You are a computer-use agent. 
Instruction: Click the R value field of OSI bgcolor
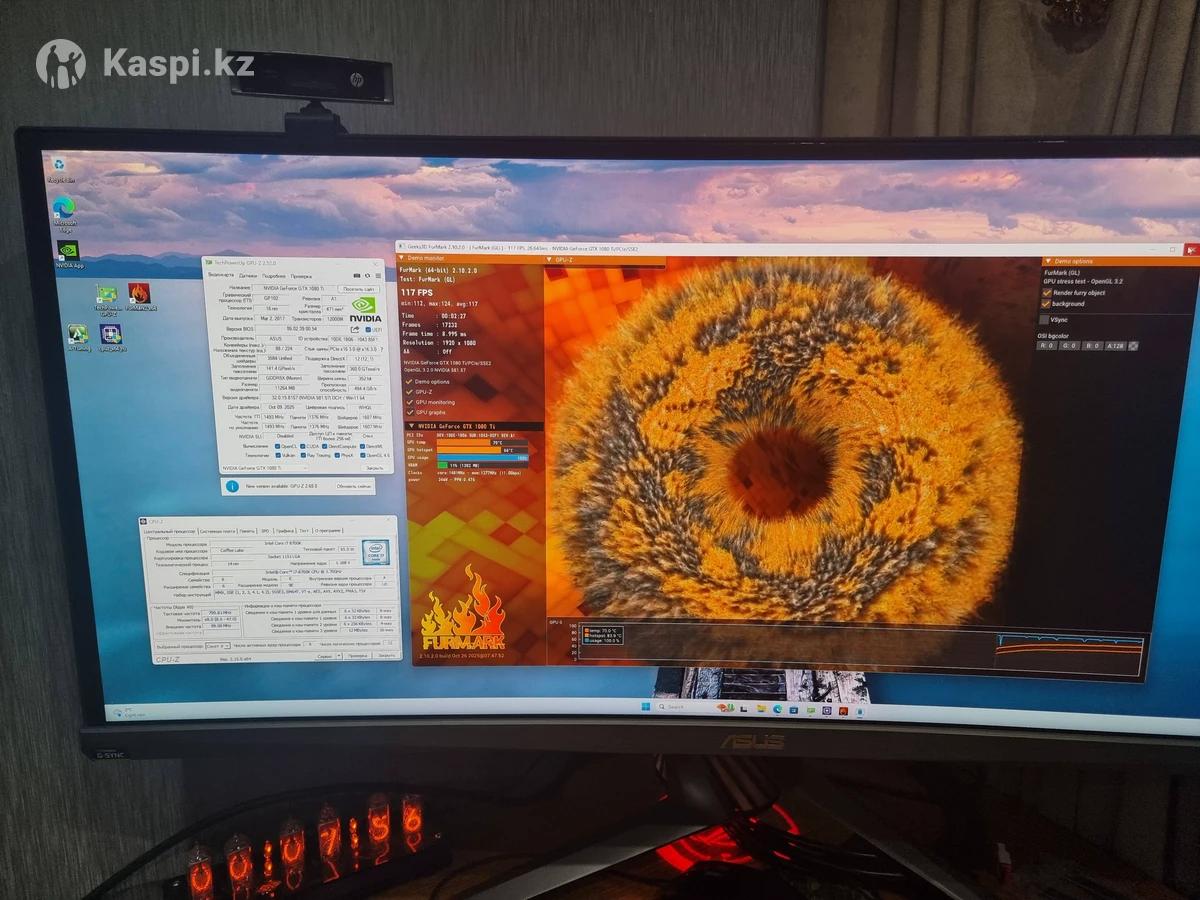tap(1047, 346)
